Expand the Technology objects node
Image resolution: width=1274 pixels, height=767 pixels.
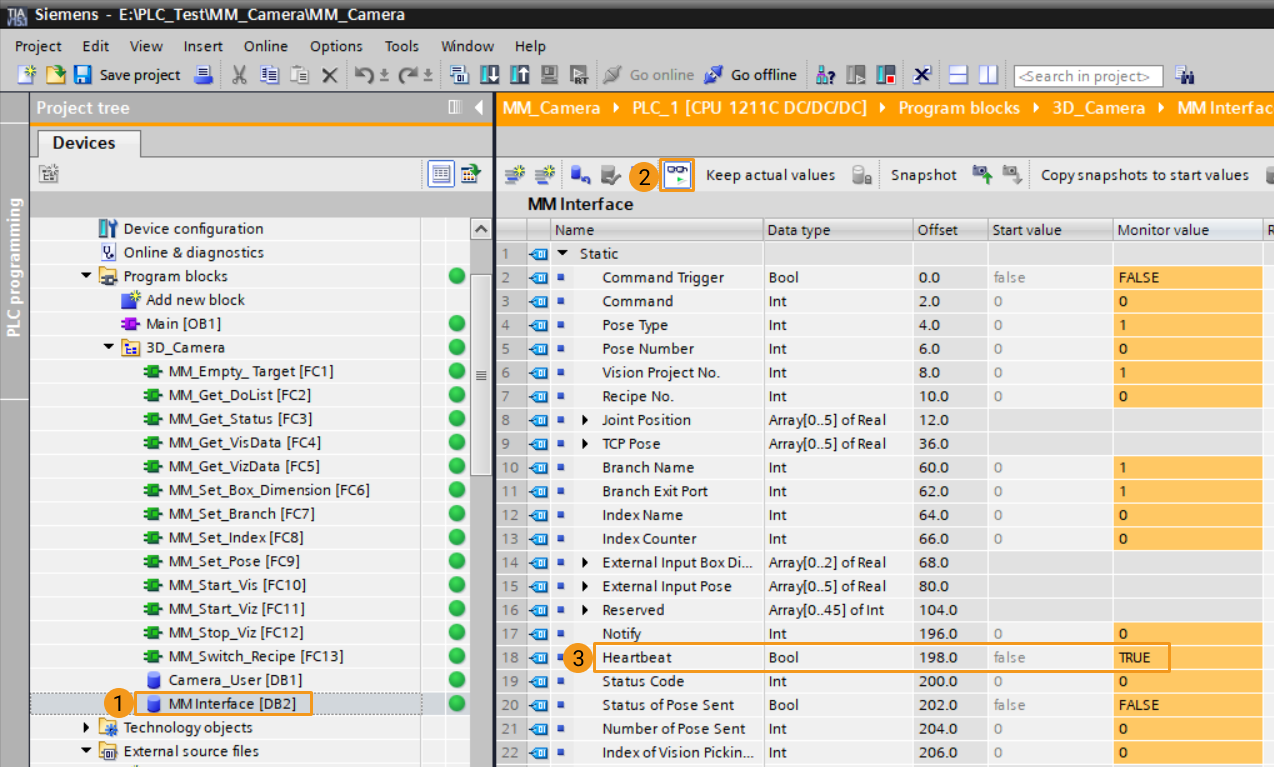tap(88, 728)
